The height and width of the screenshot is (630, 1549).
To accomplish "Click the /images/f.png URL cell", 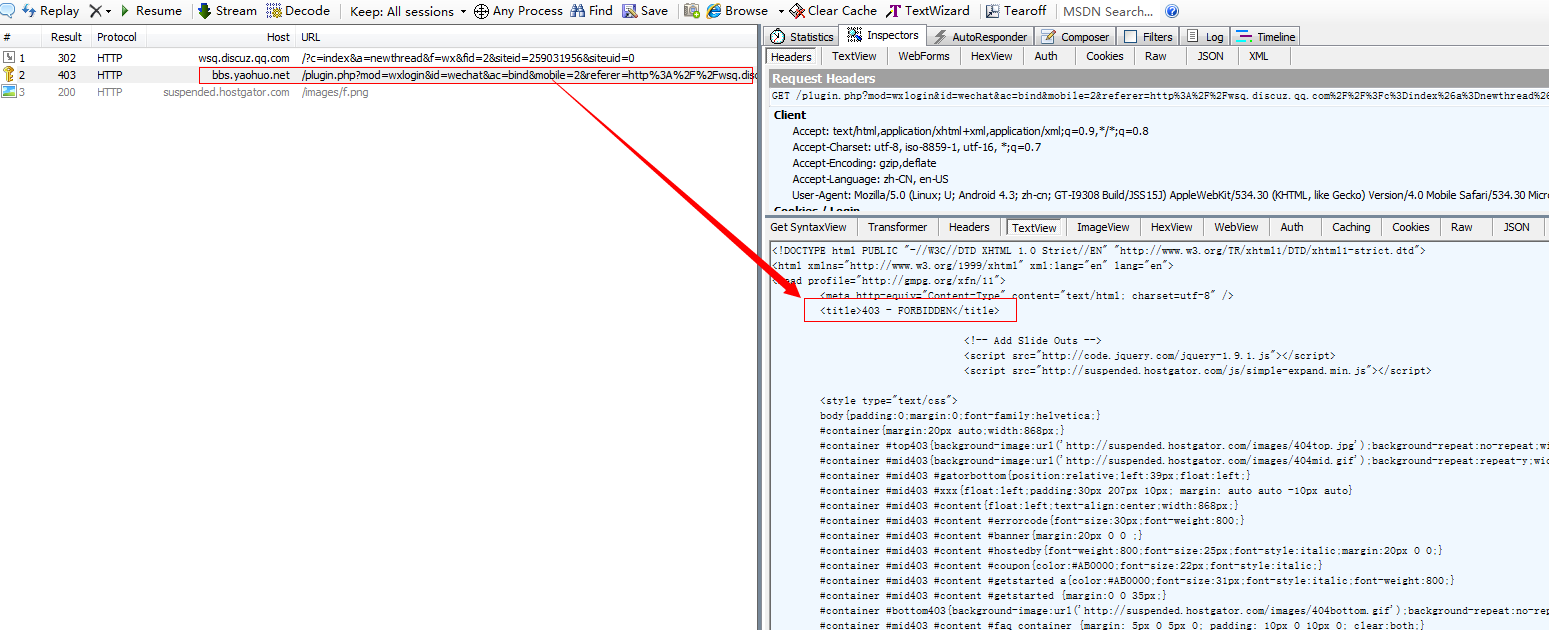I will (x=335, y=92).
